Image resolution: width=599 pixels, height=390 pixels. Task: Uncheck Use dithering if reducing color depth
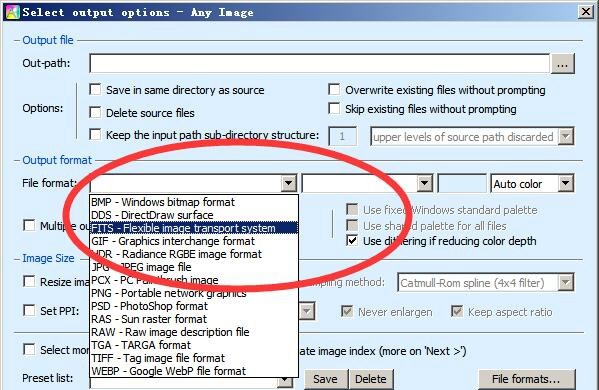[x=352, y=241]
